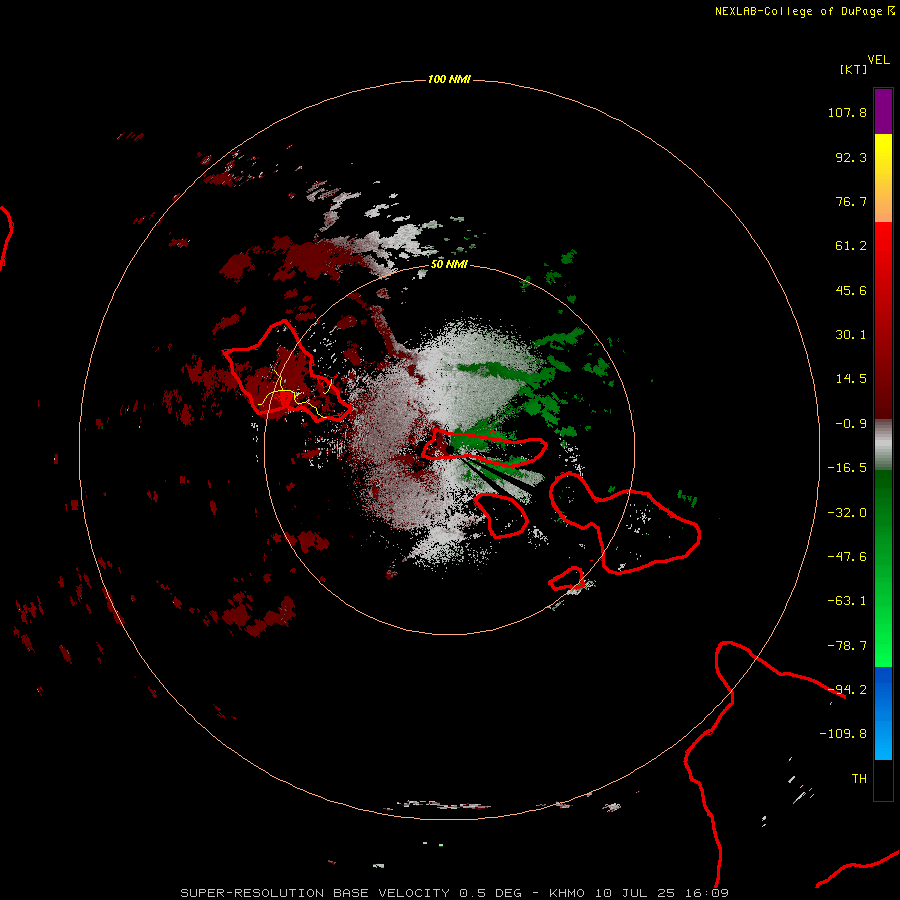The height and width of the screenshot is (900, 900).
Task: Click the gray near-zero segment of color bar
Action: click(883, 445)
